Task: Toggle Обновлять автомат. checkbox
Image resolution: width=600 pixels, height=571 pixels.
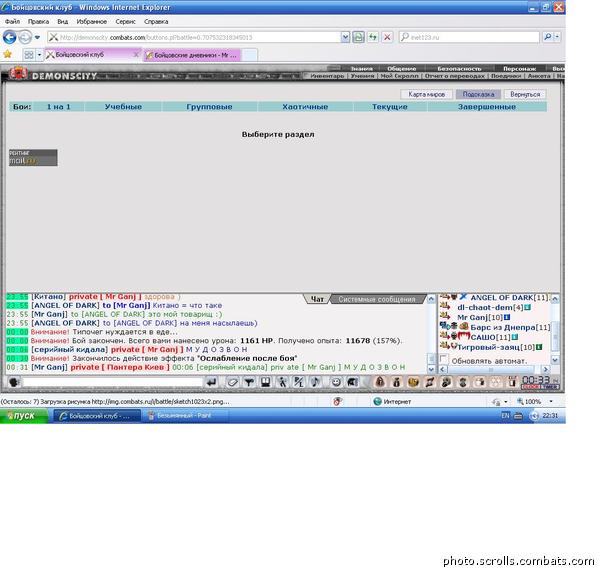Action: (443, 360)
